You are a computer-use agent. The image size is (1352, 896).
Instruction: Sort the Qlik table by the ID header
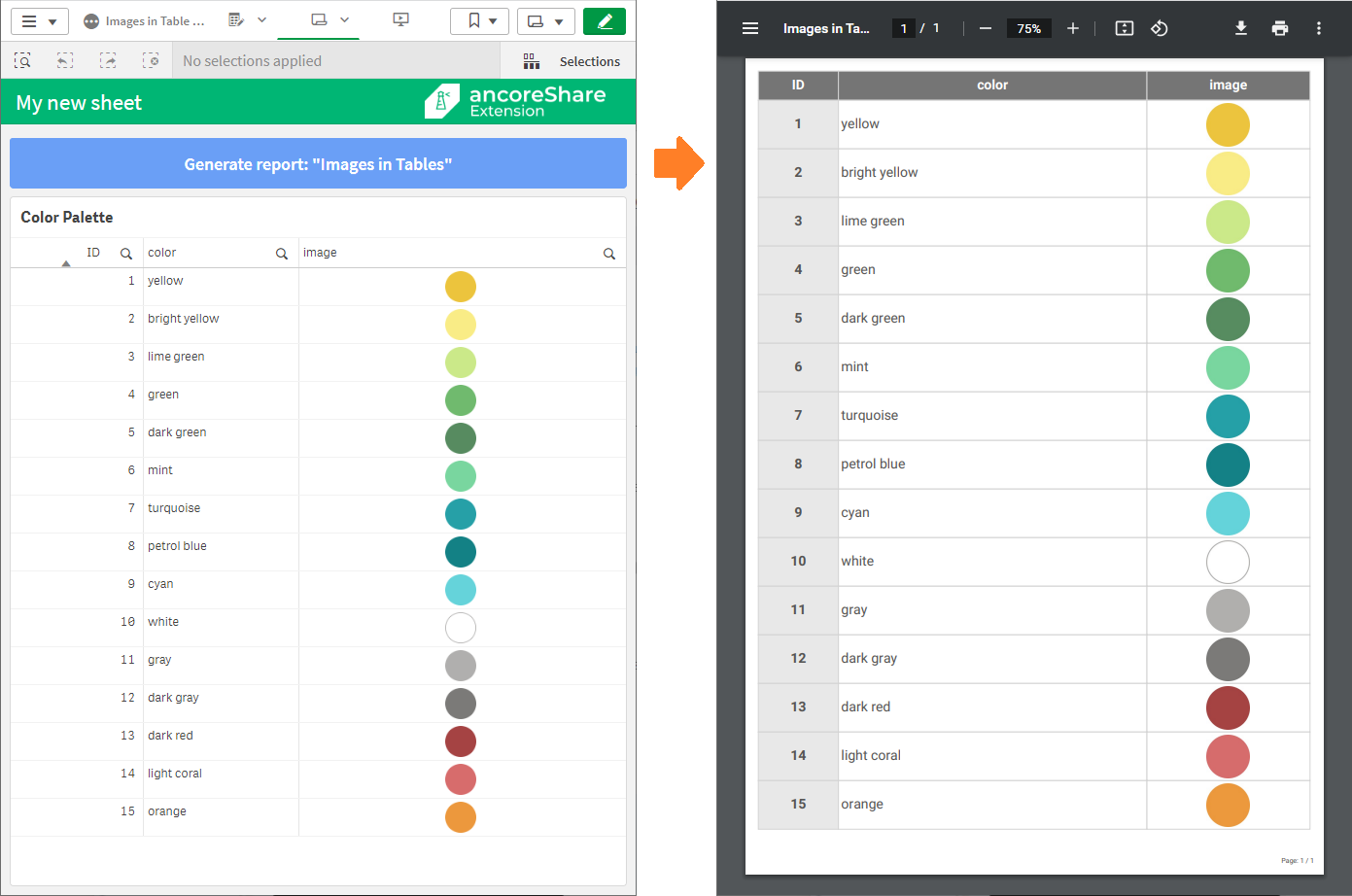93,253
